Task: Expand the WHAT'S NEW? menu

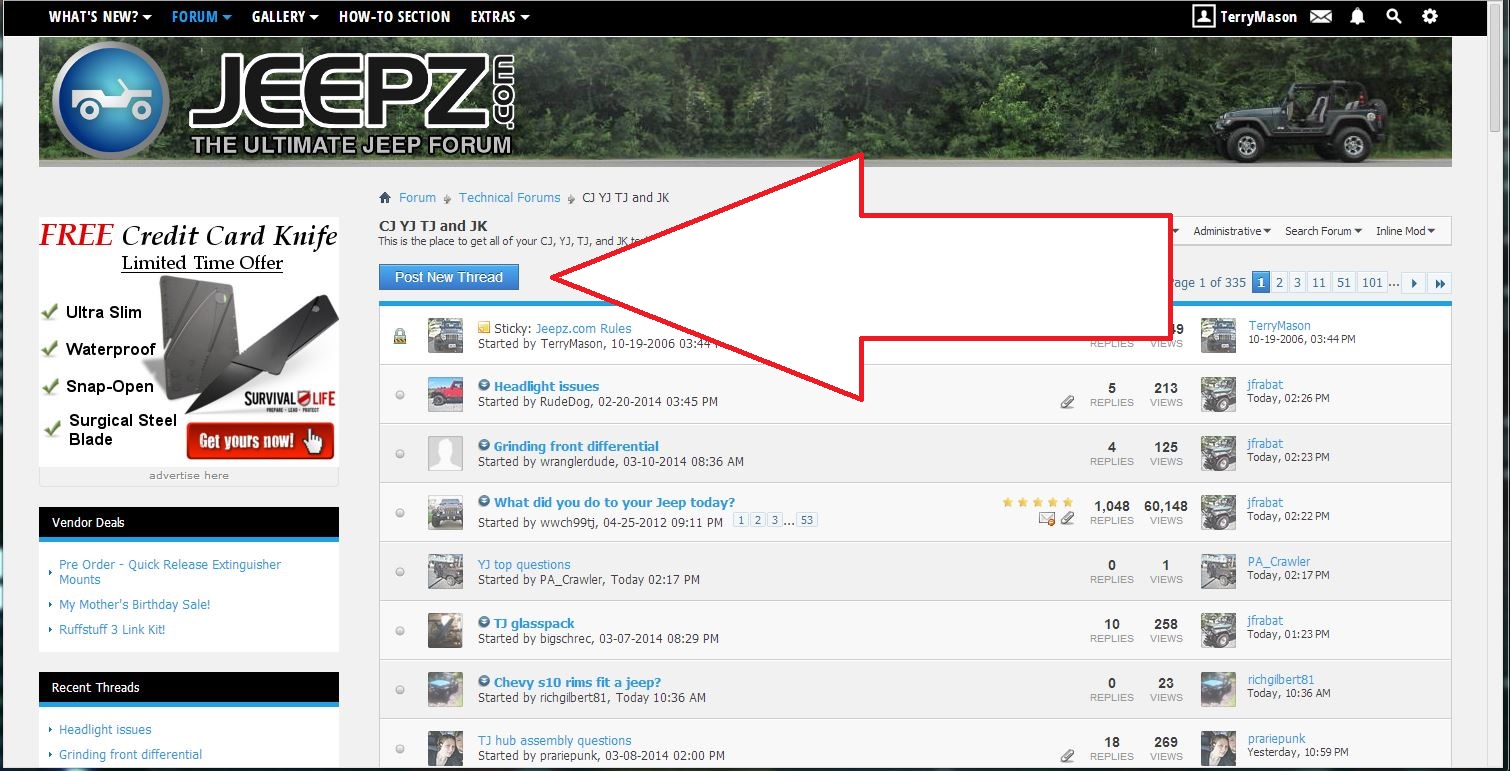Action: point(100,17)
